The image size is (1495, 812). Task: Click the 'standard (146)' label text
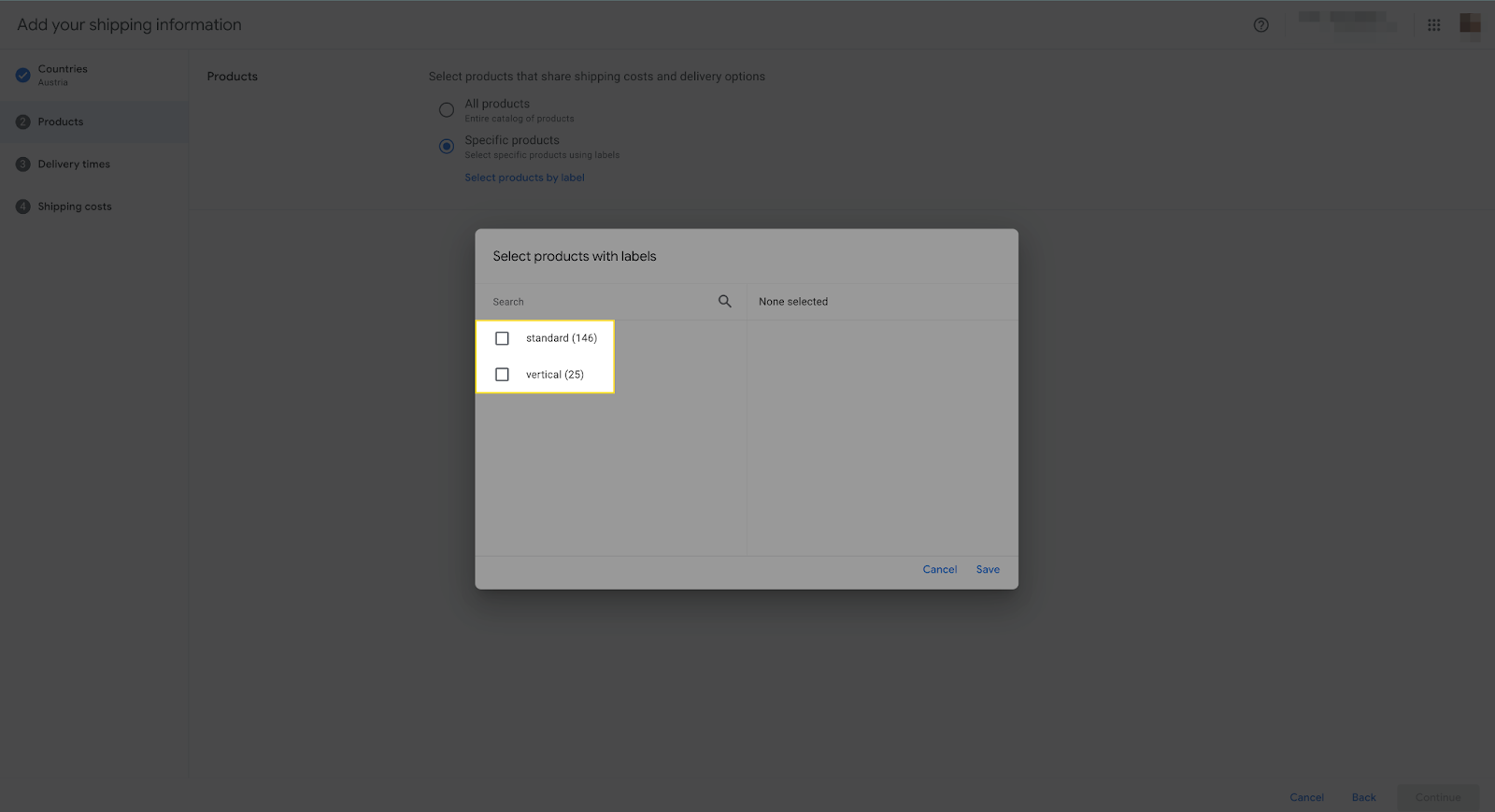tap(562, 338)
